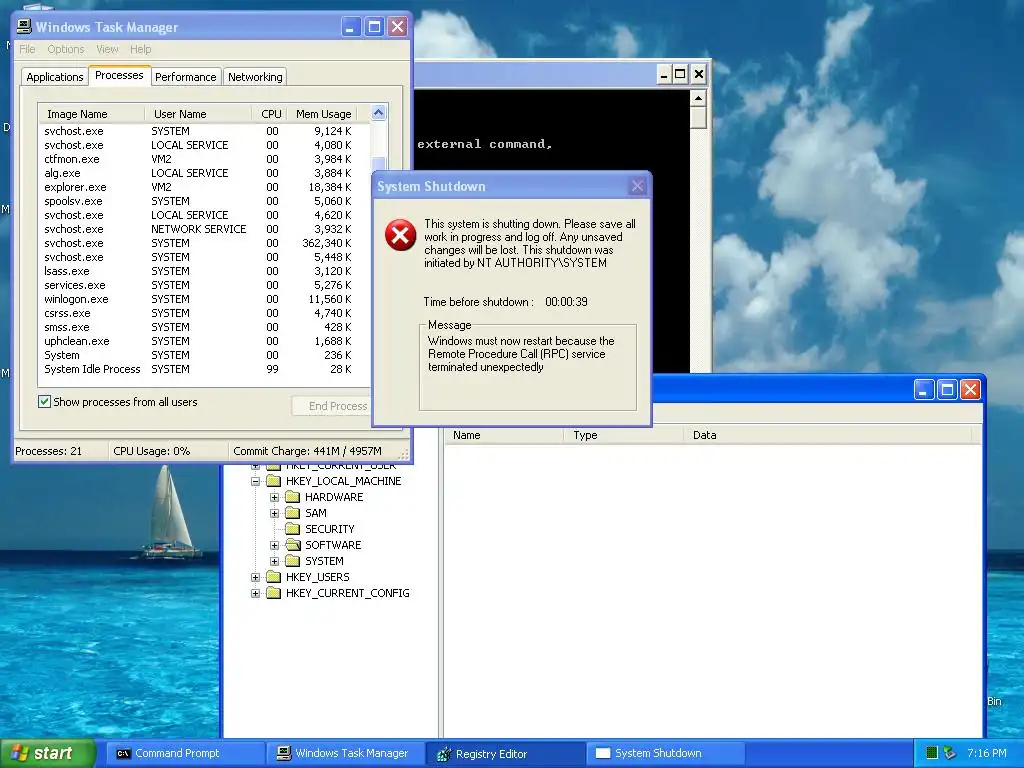Switch to the Performance tab
1024x768 pixels.
(185, 76)
